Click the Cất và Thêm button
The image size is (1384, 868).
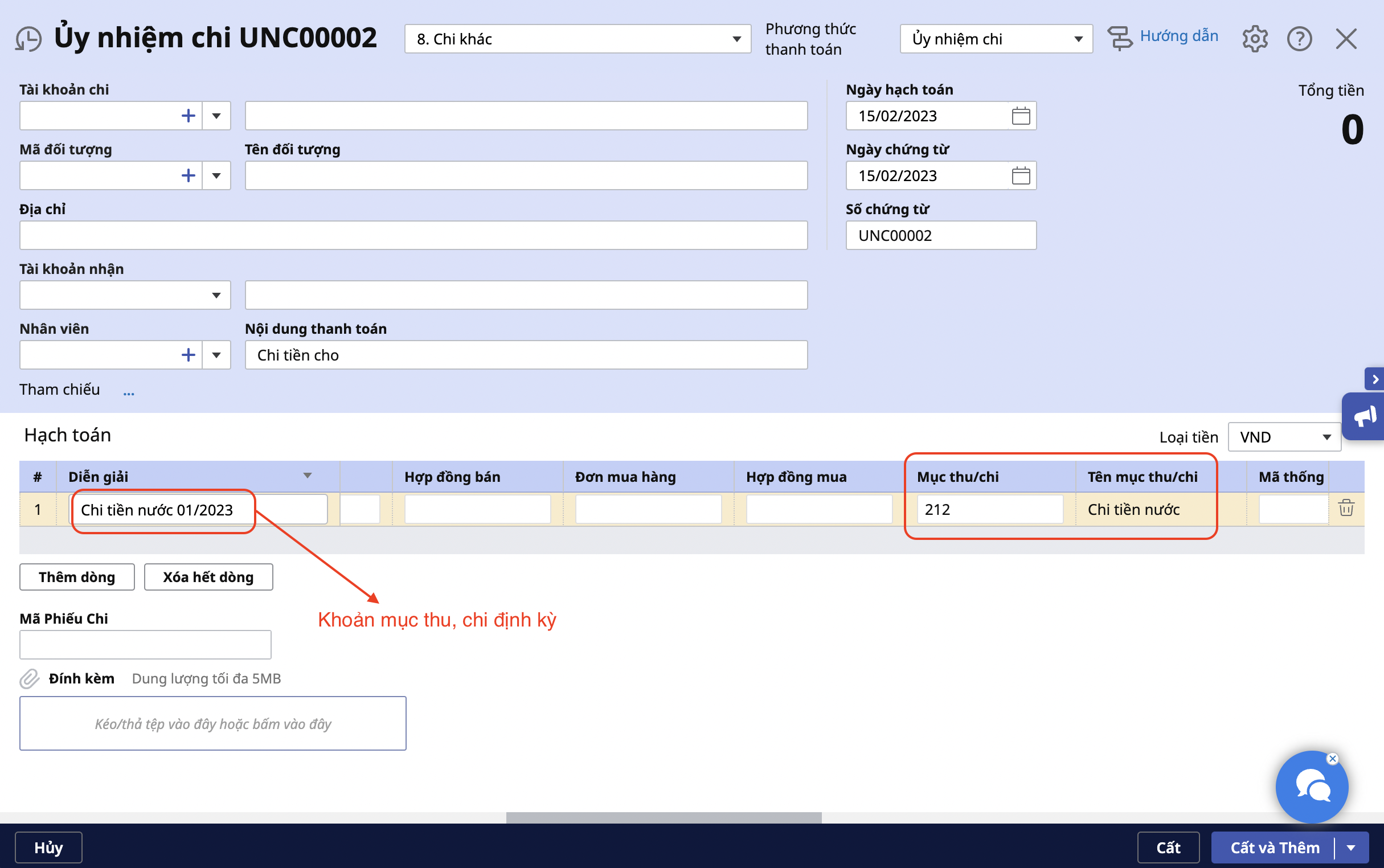pos(1274,847)
